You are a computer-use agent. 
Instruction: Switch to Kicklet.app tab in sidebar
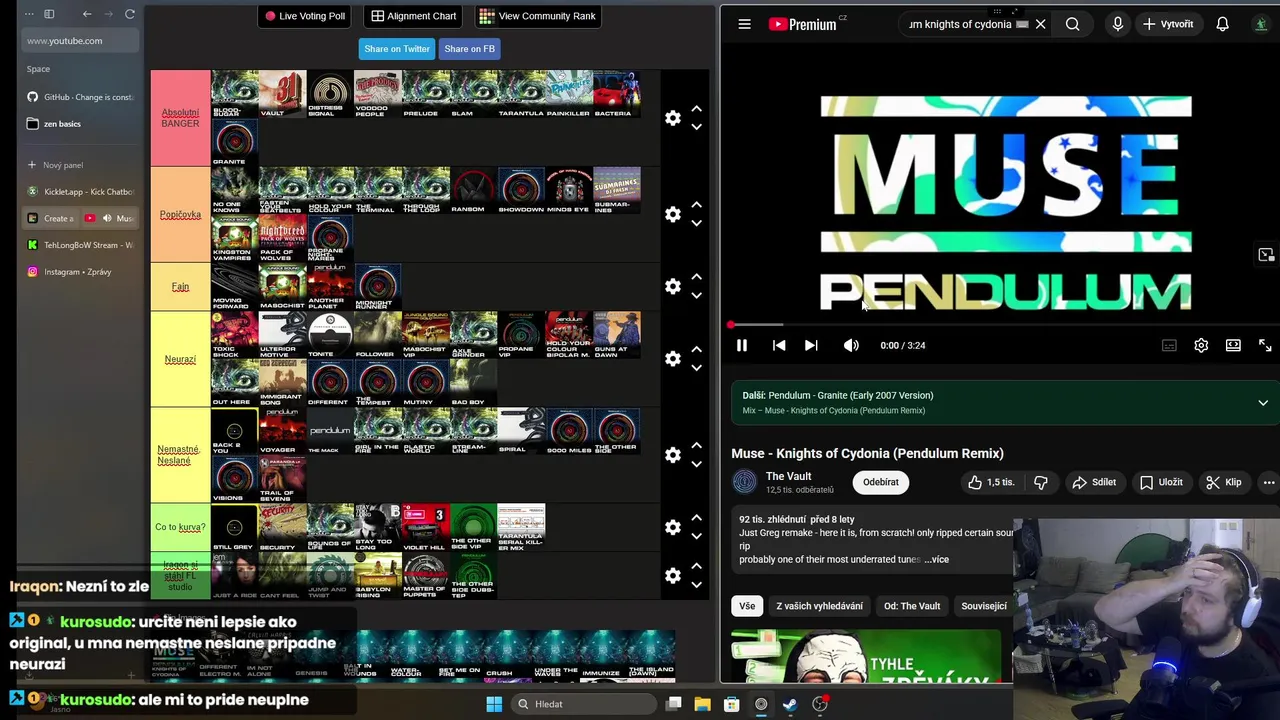pos(79,191)
